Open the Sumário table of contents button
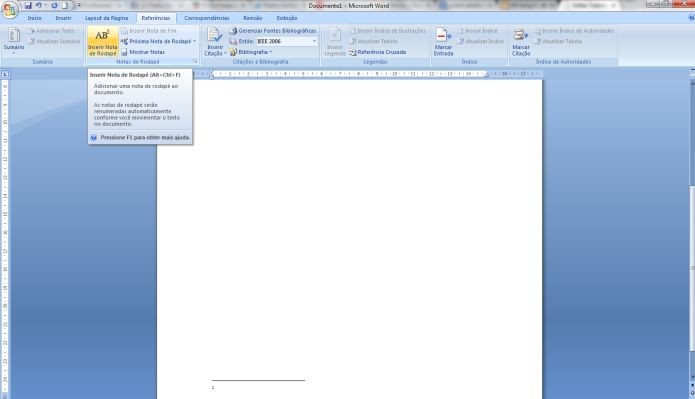The height and width of the screenshot is (399, 695). tap(14, 41)
